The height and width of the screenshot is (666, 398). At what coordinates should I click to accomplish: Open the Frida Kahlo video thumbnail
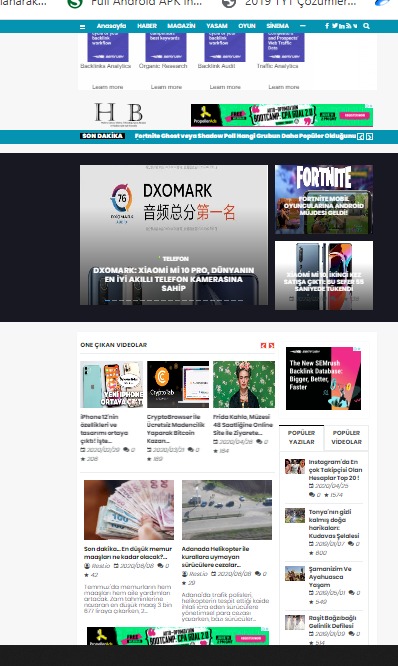click(244, 384)
